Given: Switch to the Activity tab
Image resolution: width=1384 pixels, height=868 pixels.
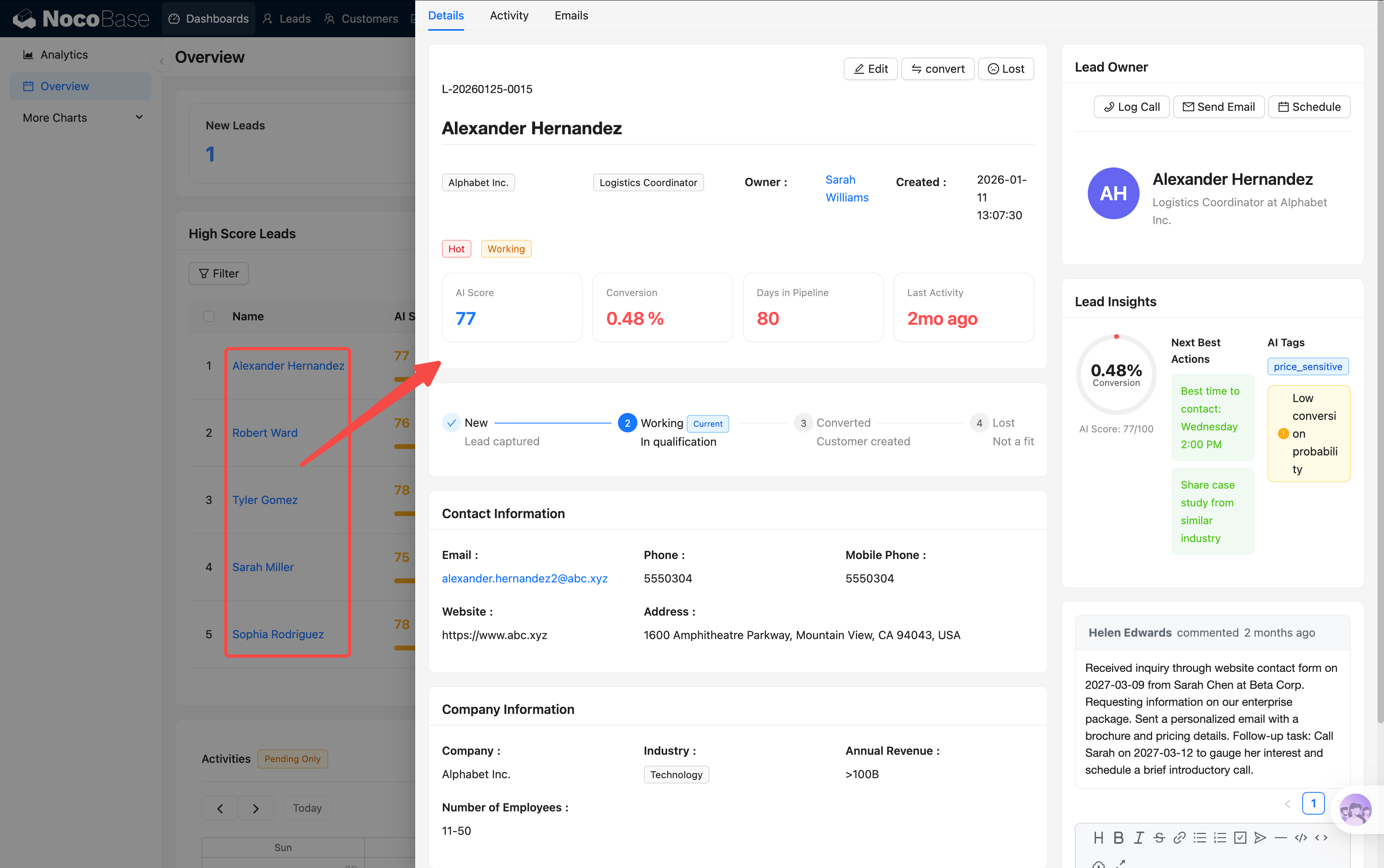Looking at the screenshot, I should coord(508,15).
